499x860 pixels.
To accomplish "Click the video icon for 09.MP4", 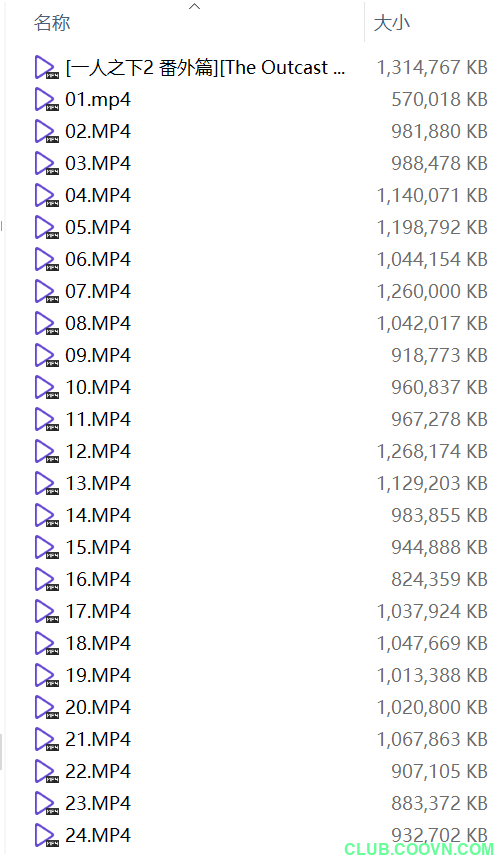I will 46,355.
